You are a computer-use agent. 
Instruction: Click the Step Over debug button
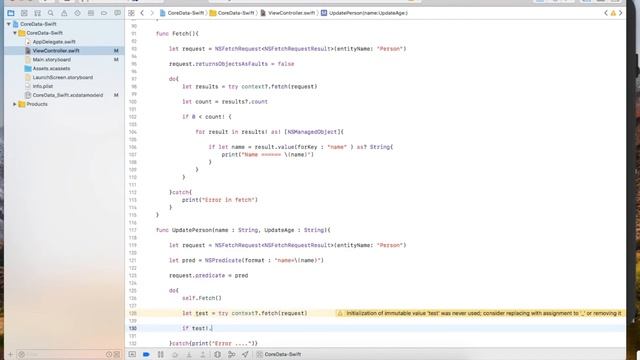[175, 354]
